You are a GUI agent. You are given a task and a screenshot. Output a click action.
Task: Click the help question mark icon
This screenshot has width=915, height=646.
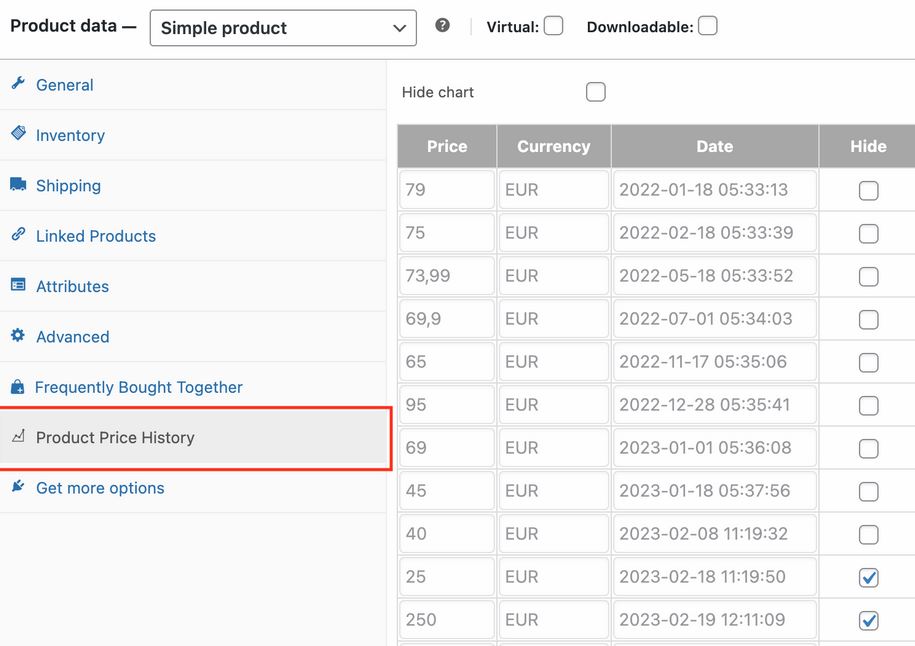[442, 25]
